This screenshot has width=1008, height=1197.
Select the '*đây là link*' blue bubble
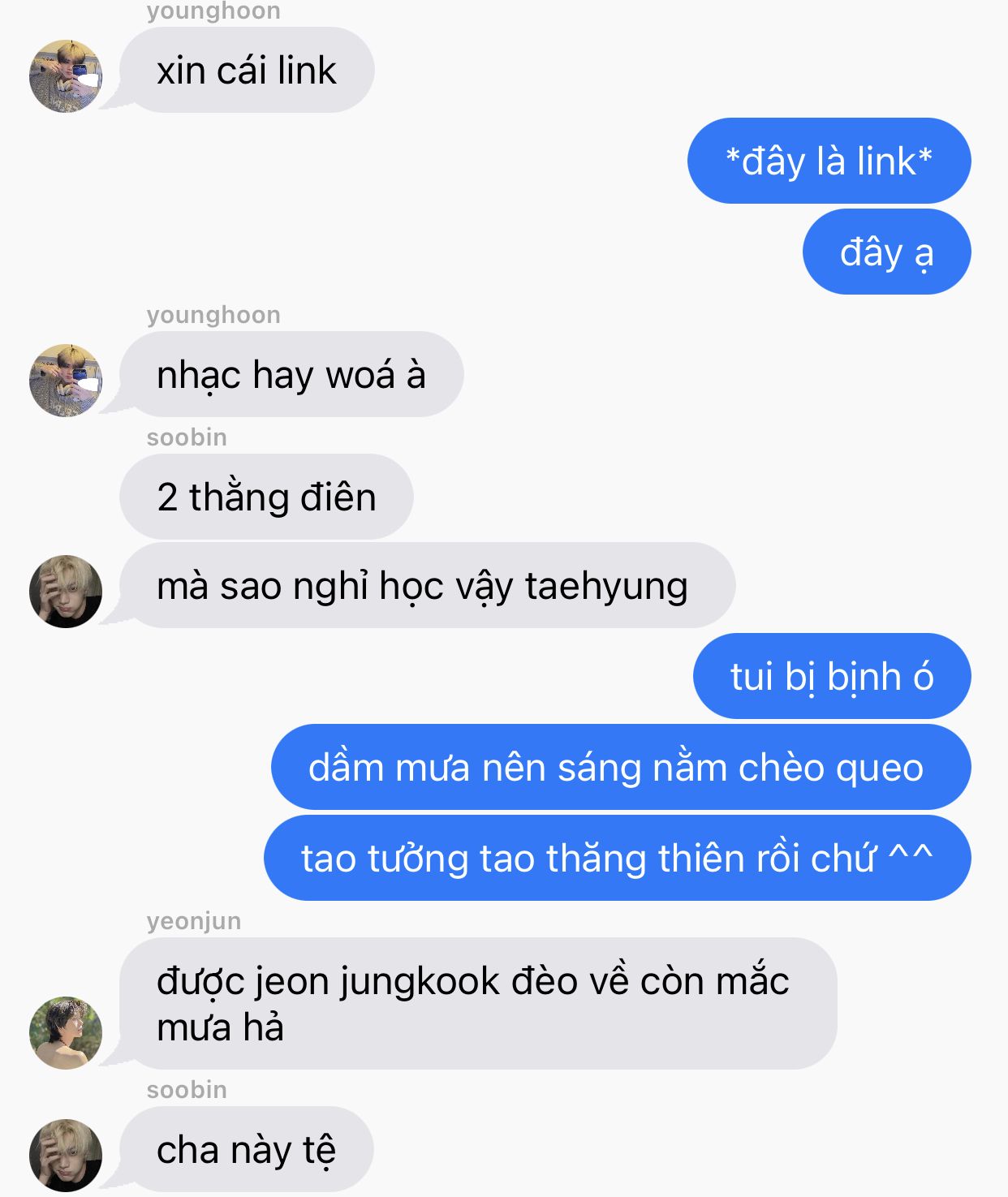coord(829,161)
